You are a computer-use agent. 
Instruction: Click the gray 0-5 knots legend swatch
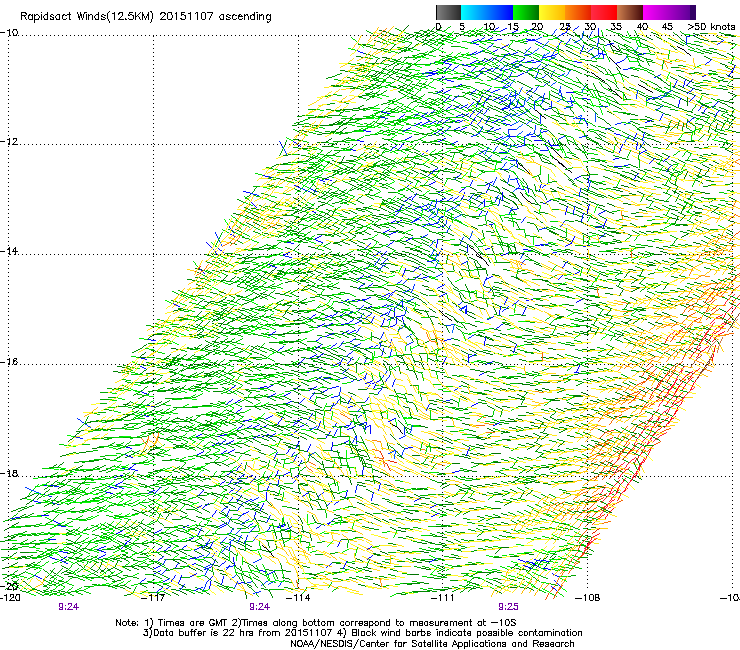(x=448, y=12)
